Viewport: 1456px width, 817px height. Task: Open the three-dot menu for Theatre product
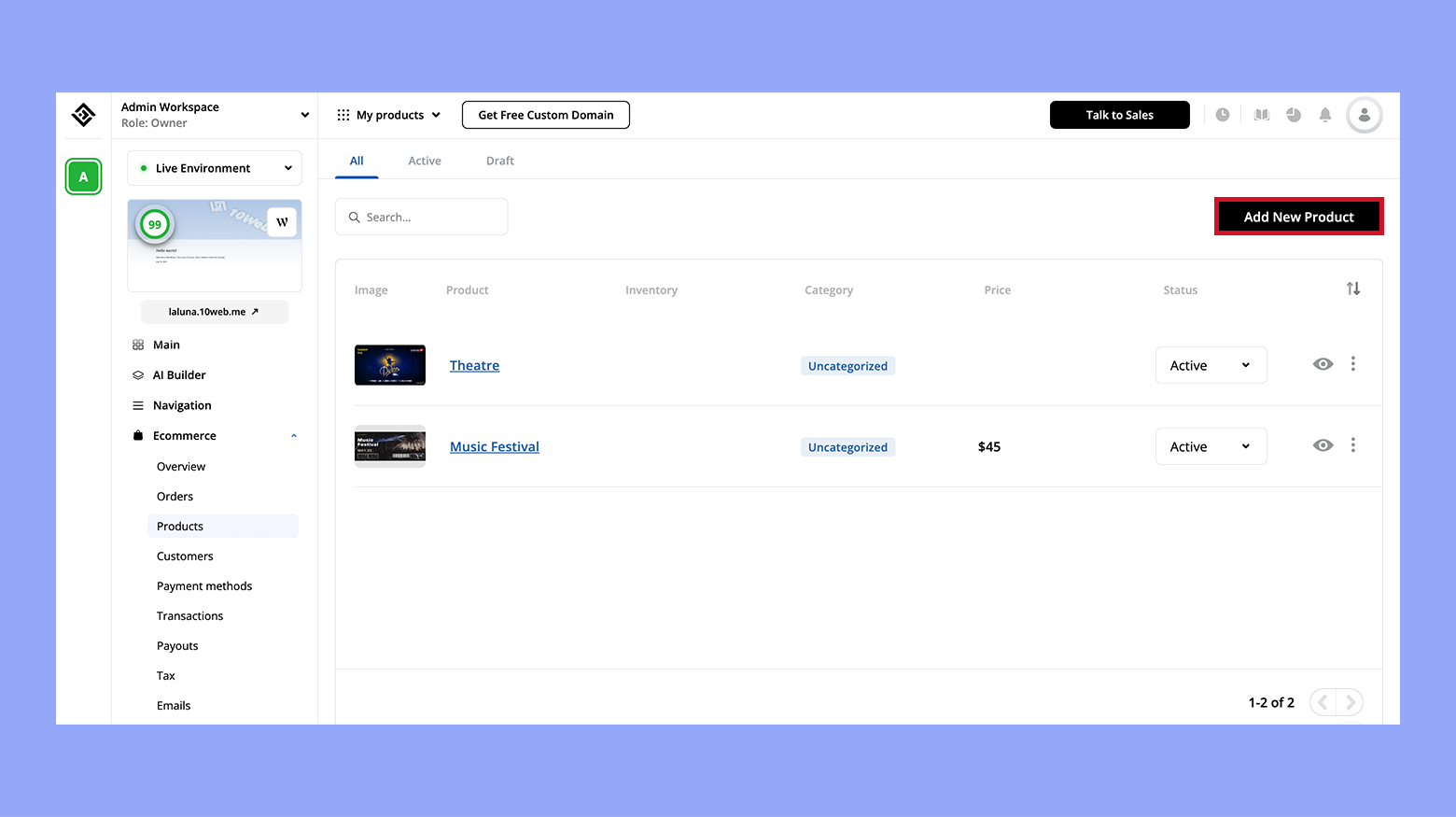[1353, 364]
